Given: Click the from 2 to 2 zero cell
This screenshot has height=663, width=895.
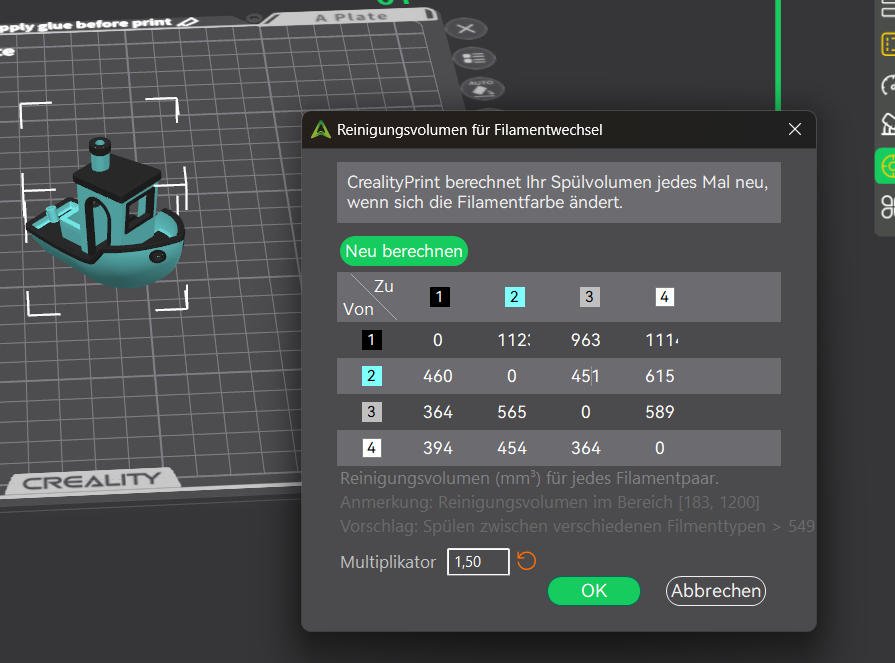Looking at the screenshot, I should (511, 376).
